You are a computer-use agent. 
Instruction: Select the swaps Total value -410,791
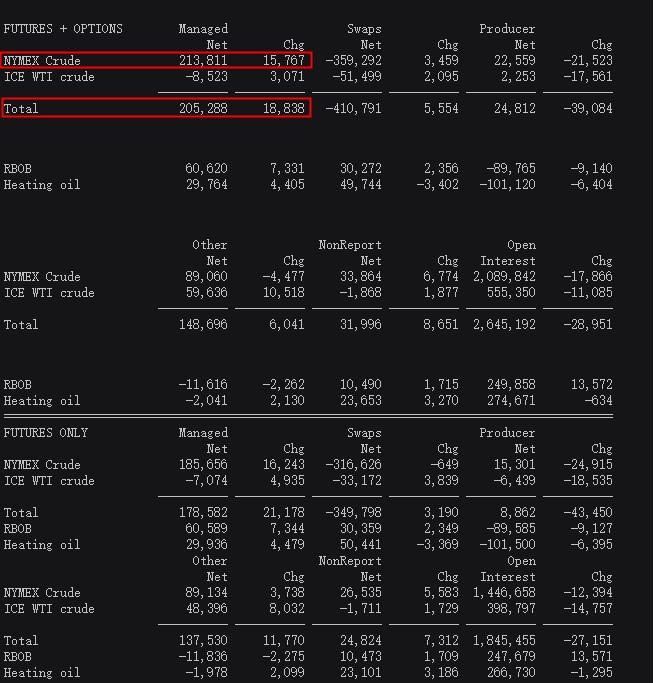(x=353, y=108)
